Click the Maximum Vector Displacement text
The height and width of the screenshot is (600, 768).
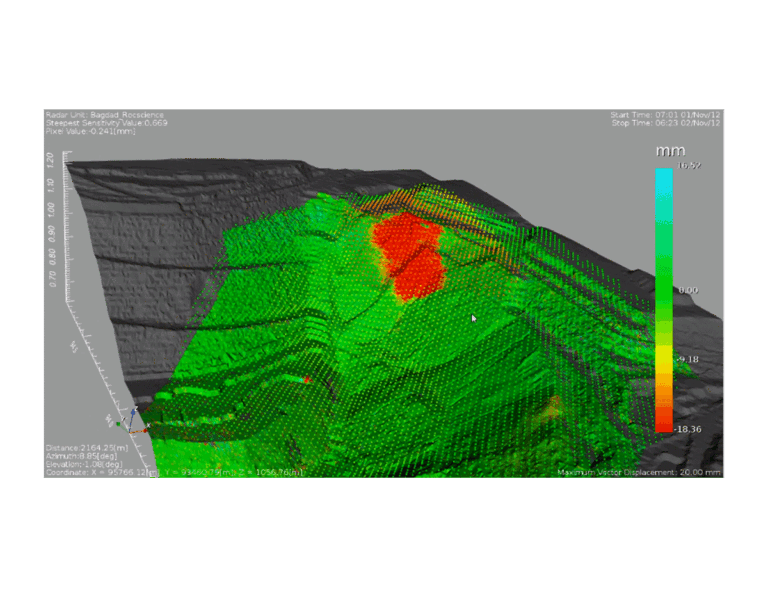click(638, 472)
